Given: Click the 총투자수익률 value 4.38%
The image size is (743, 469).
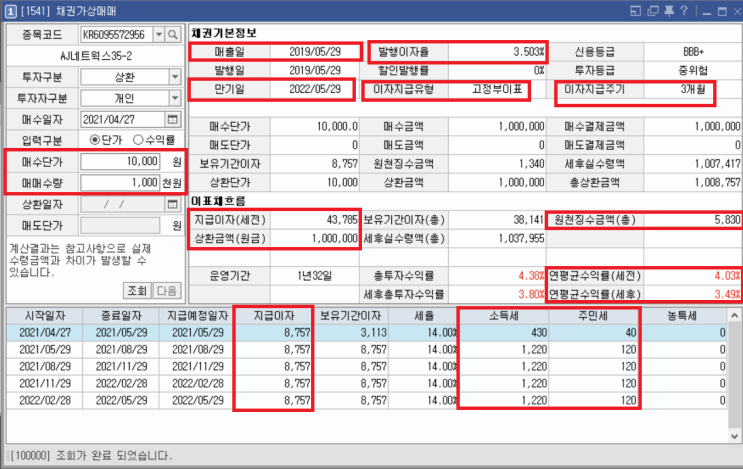Looking at the screenshot, I should tap(531, 276).
